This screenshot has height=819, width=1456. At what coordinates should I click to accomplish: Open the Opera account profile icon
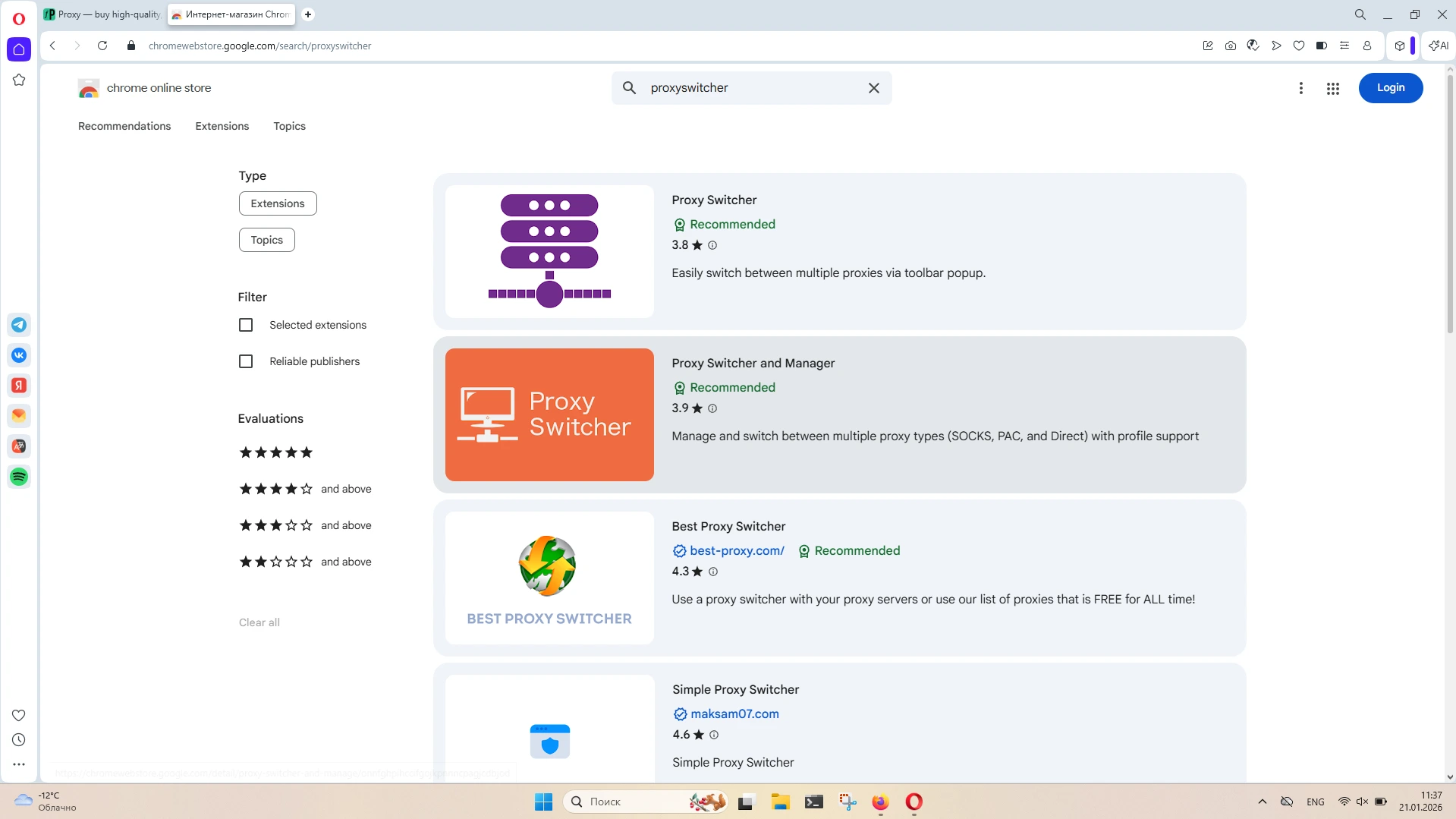tap(1367, 46)
